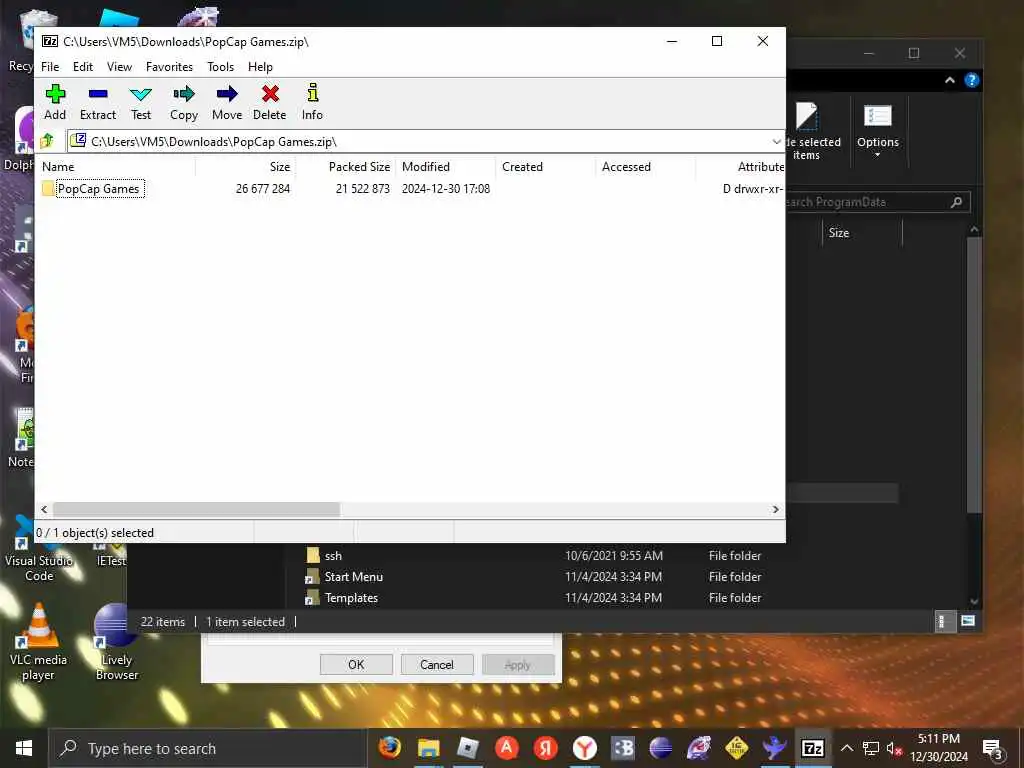
Task: Click the network tray icon
Action: [x=871, y=748]
